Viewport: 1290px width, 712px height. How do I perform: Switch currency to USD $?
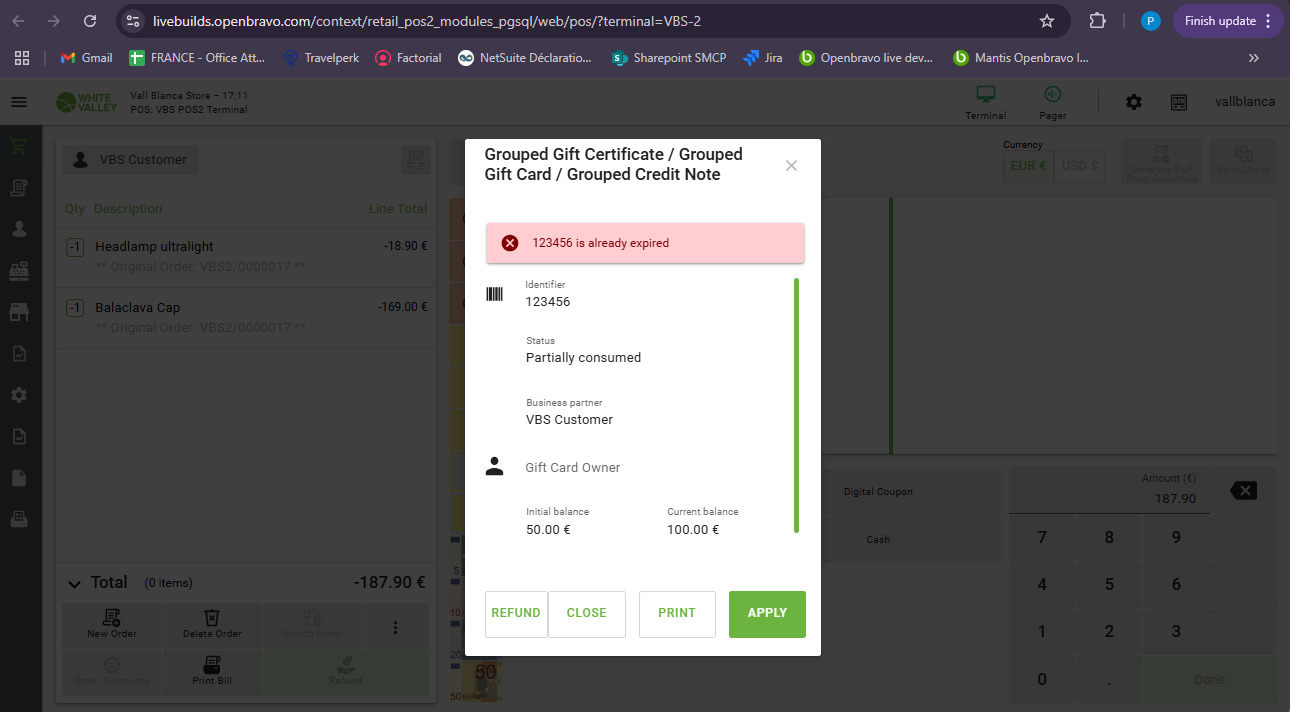(x=1079, y=166)
